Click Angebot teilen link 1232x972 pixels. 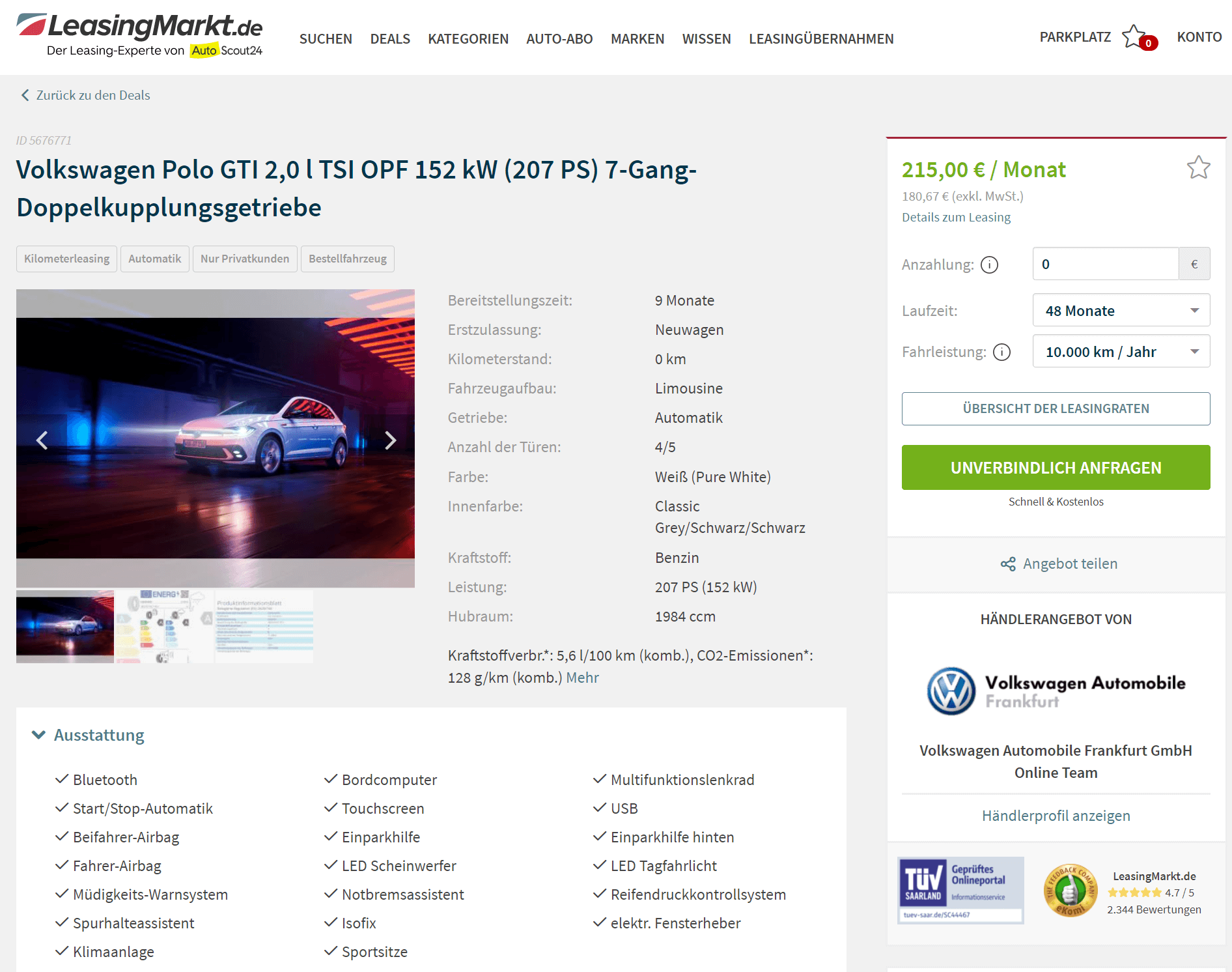click(x=1070, y=564)
